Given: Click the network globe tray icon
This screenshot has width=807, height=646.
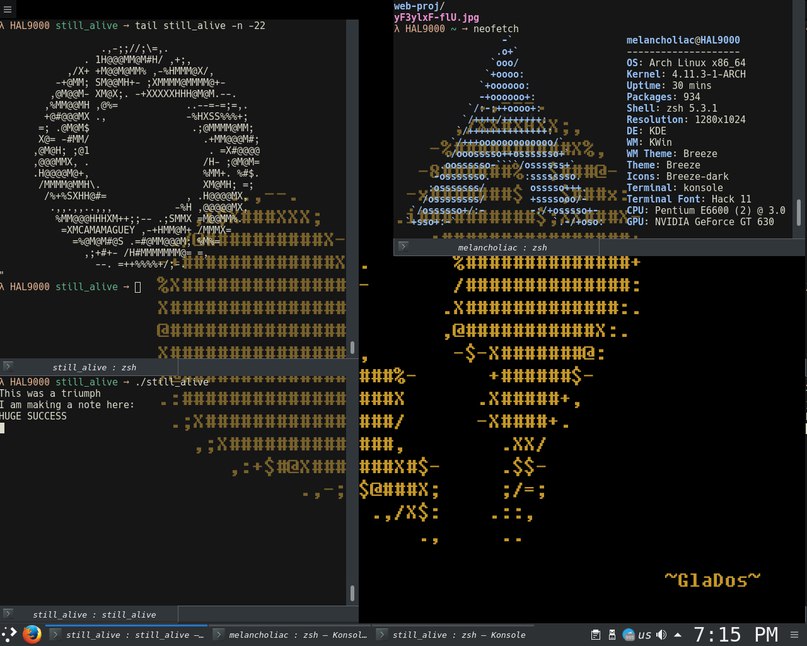Looking at the screenshot, I should click(x=628, y=635).
